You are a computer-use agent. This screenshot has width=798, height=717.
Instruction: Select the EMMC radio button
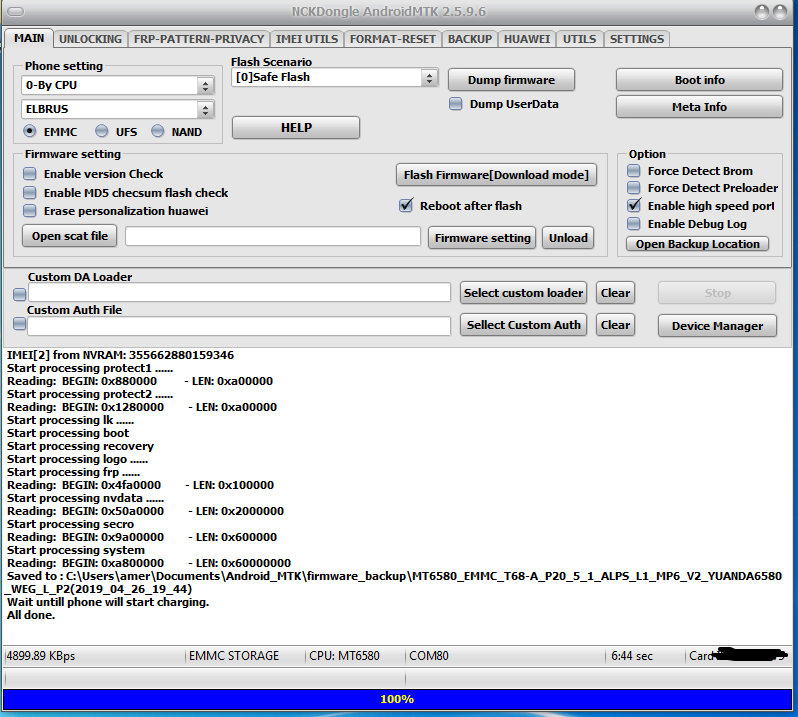(30, 131)
